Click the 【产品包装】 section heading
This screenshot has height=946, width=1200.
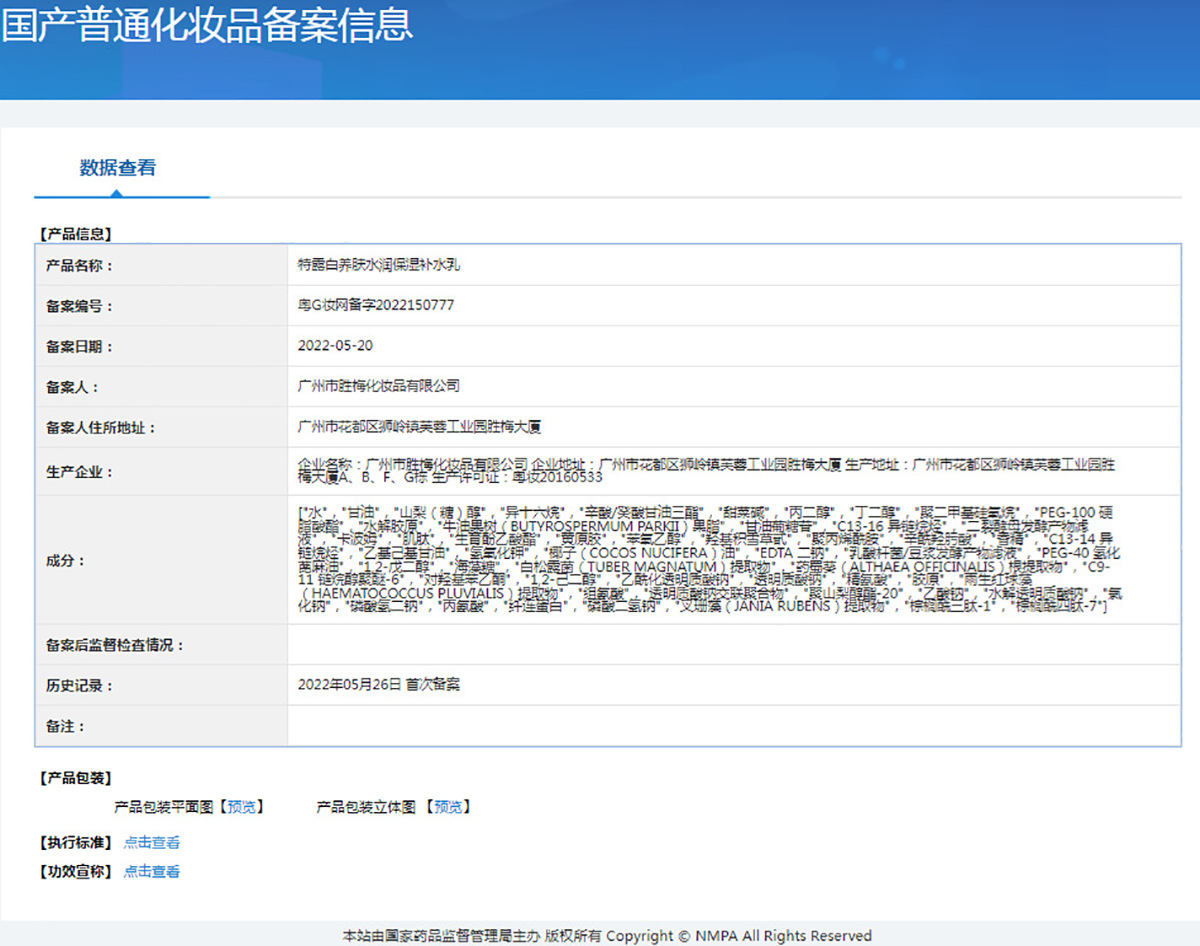(75, 778)
